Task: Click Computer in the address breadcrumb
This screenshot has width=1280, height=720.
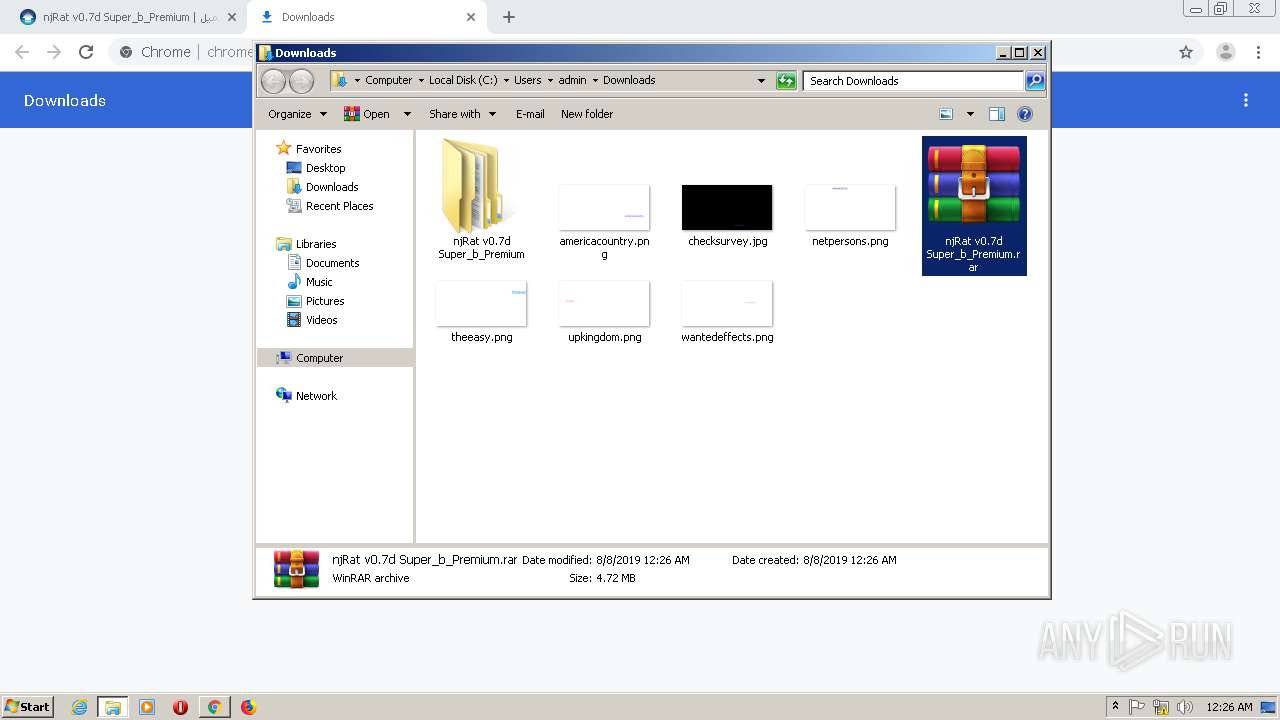Action: coord(388,80)
